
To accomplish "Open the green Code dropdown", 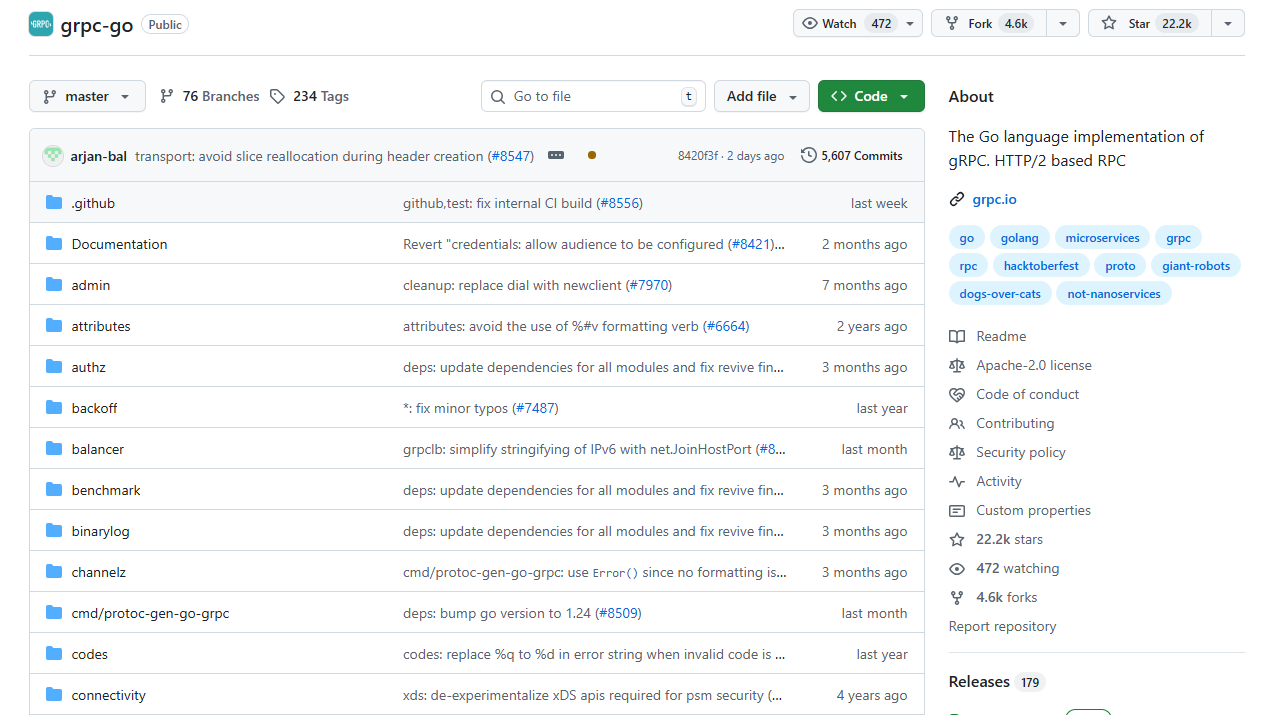I will (870, 96).
